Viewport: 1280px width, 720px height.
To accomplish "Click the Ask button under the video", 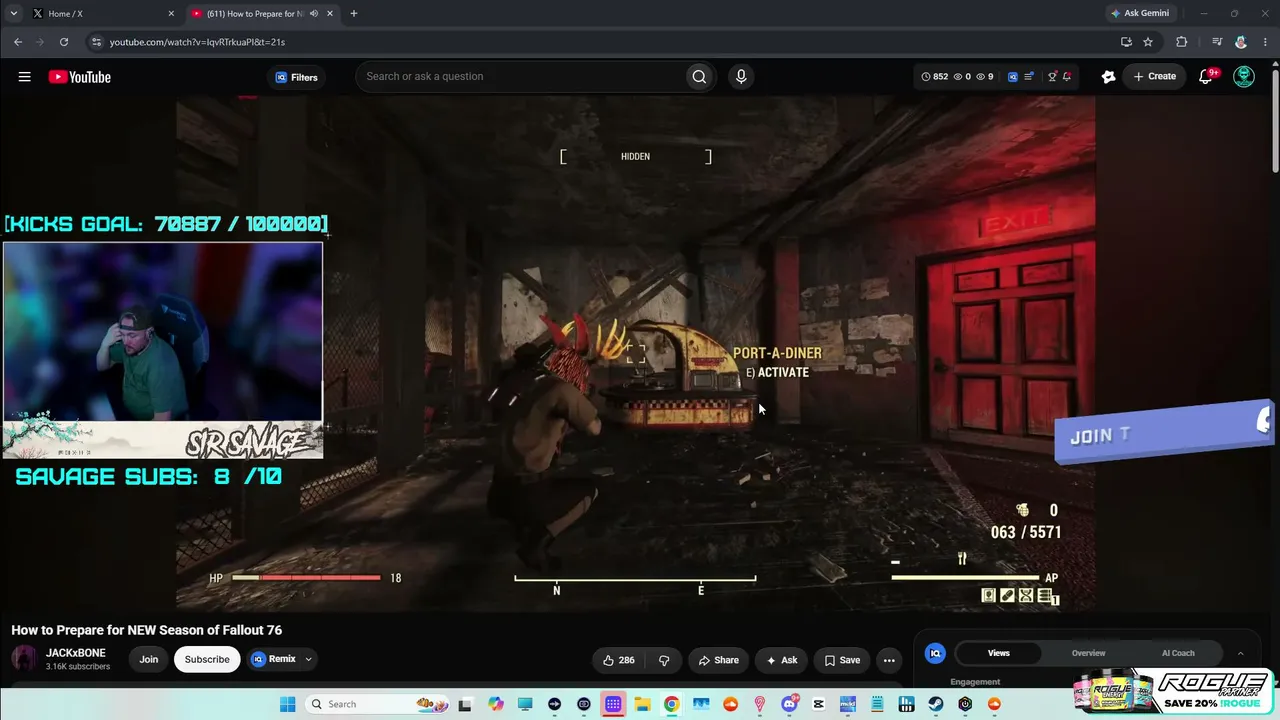I will [781, 660].
